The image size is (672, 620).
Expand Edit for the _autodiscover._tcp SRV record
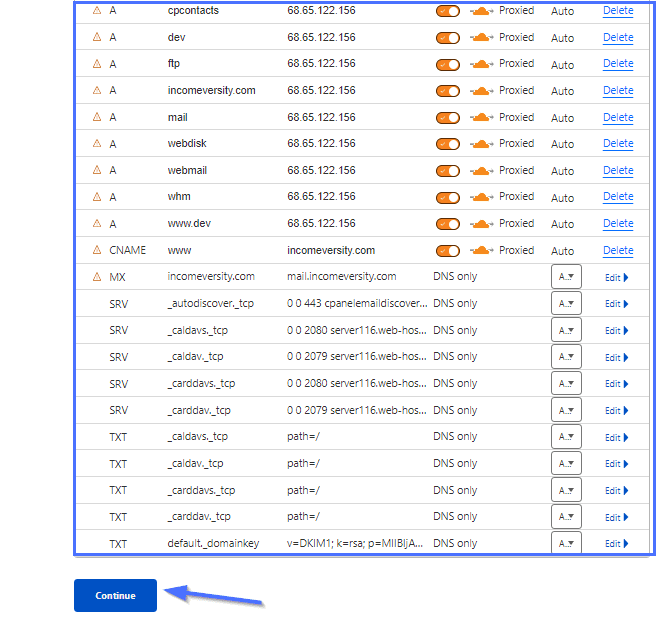pyautogui.click(x=616, y=304)
